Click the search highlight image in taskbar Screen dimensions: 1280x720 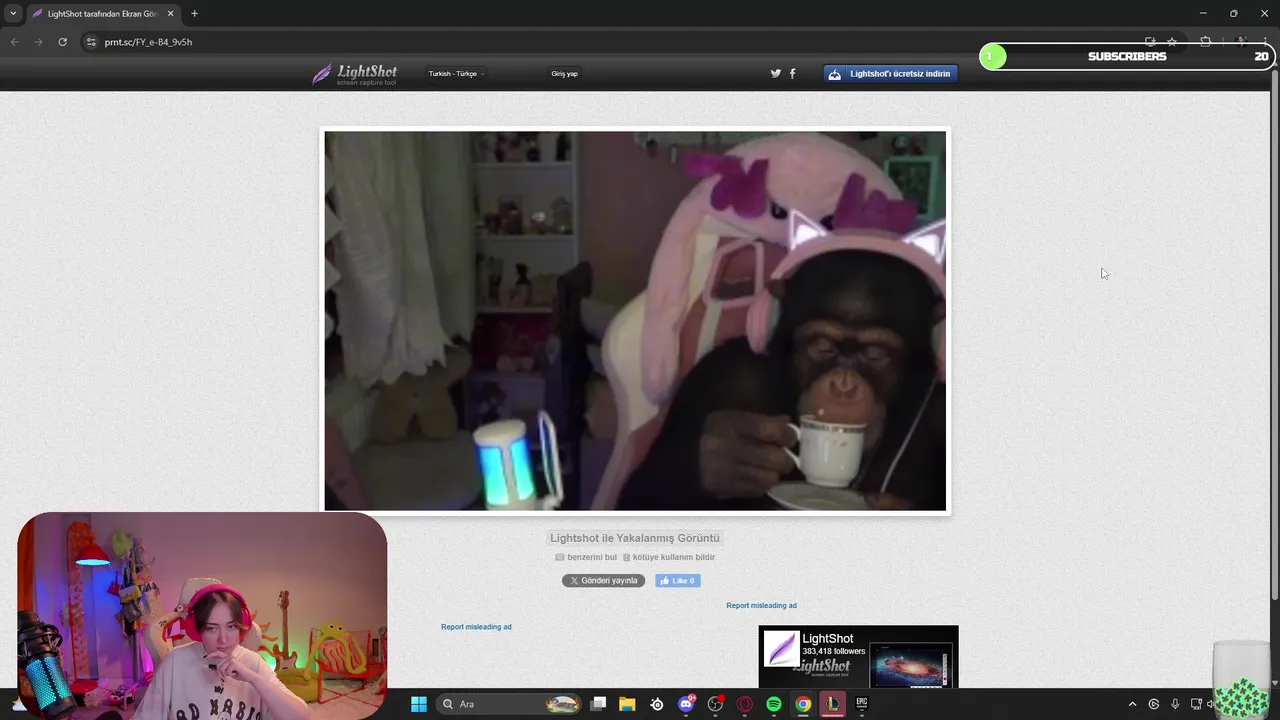(563, 704)
